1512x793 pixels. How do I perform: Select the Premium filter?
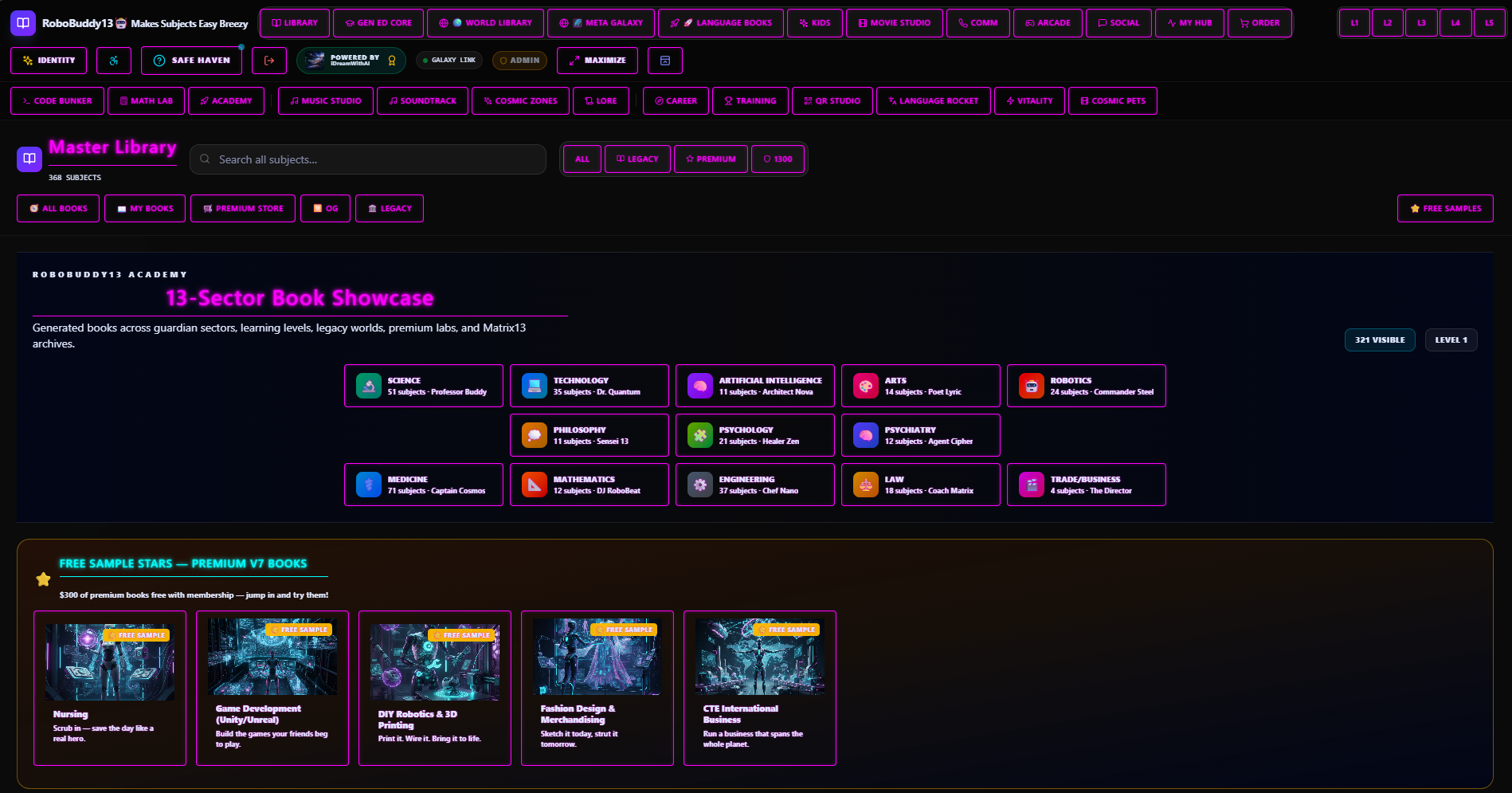click(x=711, y=159)
